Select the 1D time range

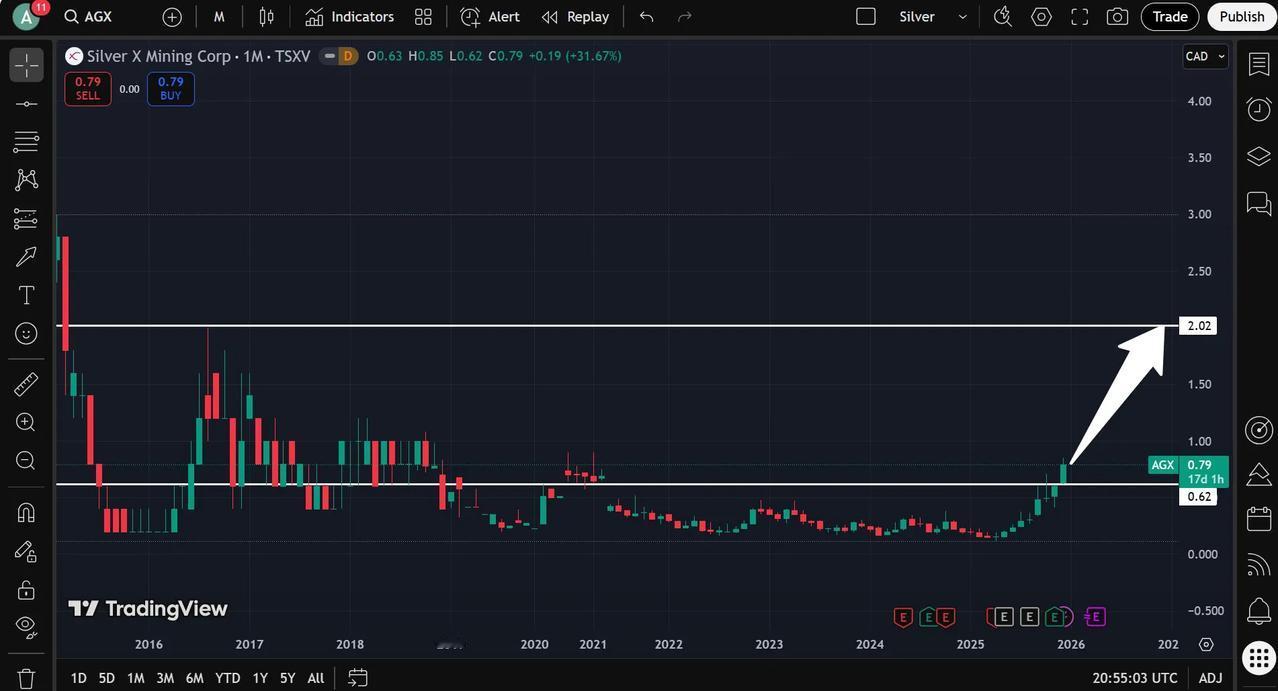pyautogui.click(x=78, y=678)
